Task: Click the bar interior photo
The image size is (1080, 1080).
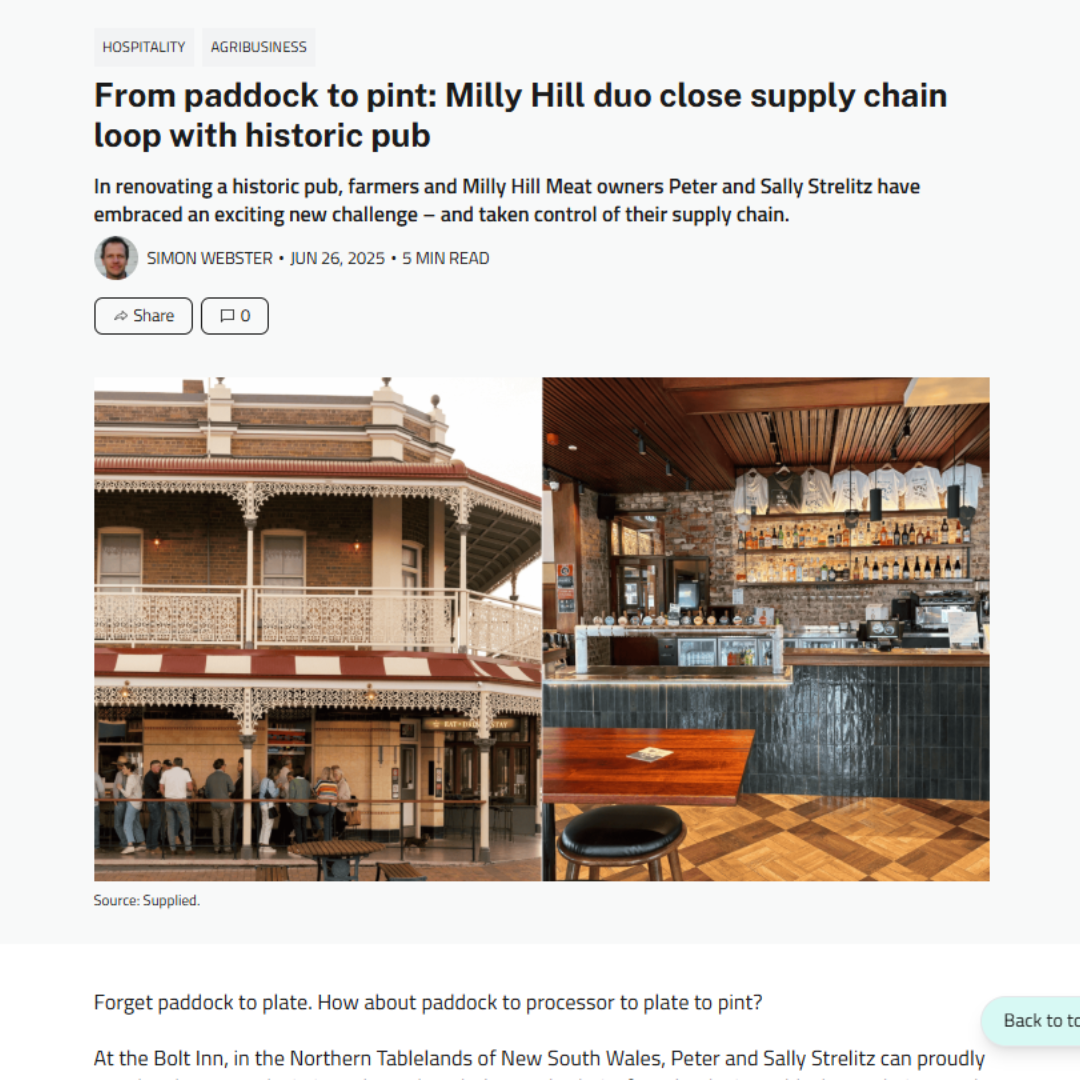Action: pyautogui.click(x=766, y=629)
